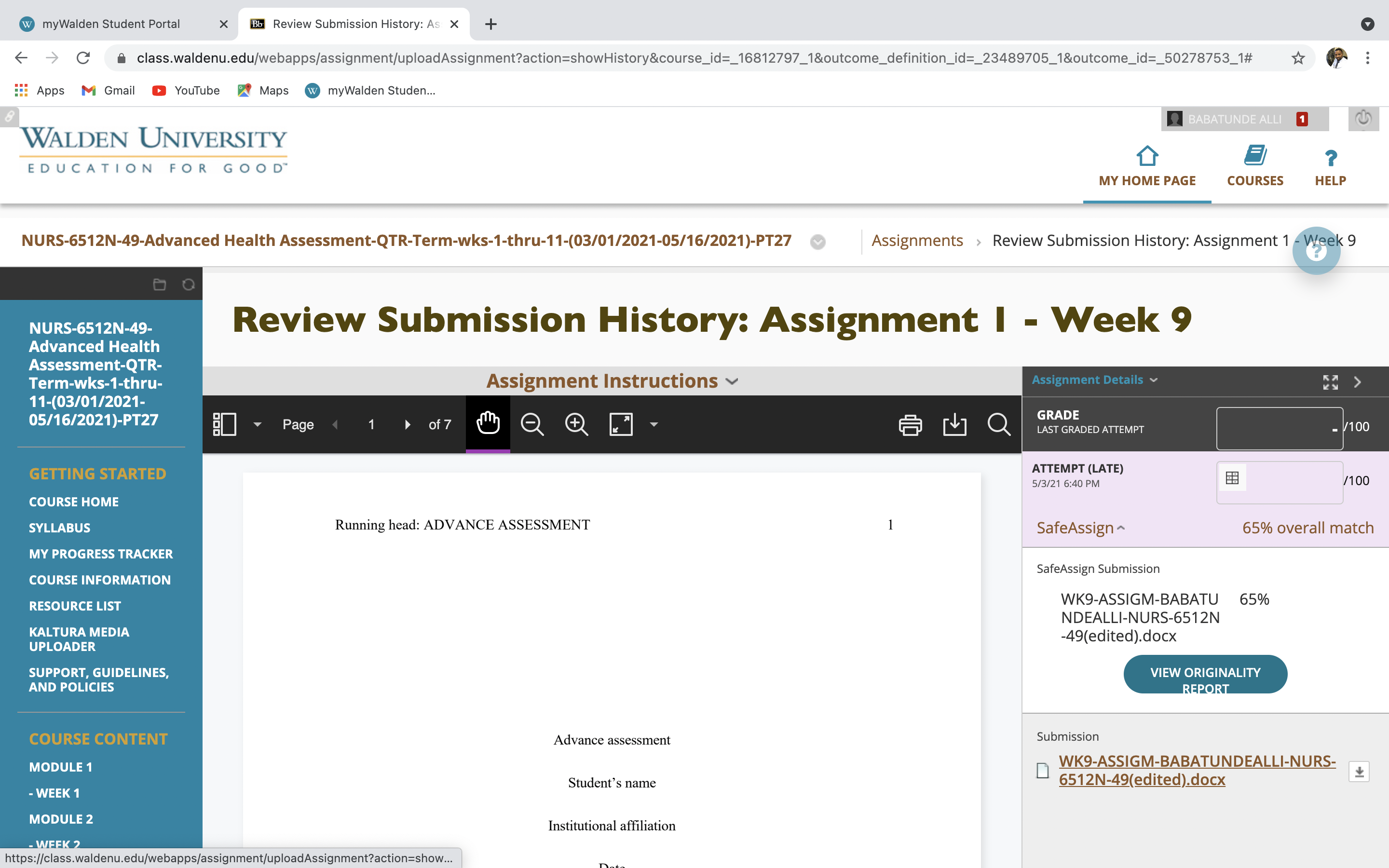Go to the Courses tab
The image size is (1389, 868).
point(1255,166)
